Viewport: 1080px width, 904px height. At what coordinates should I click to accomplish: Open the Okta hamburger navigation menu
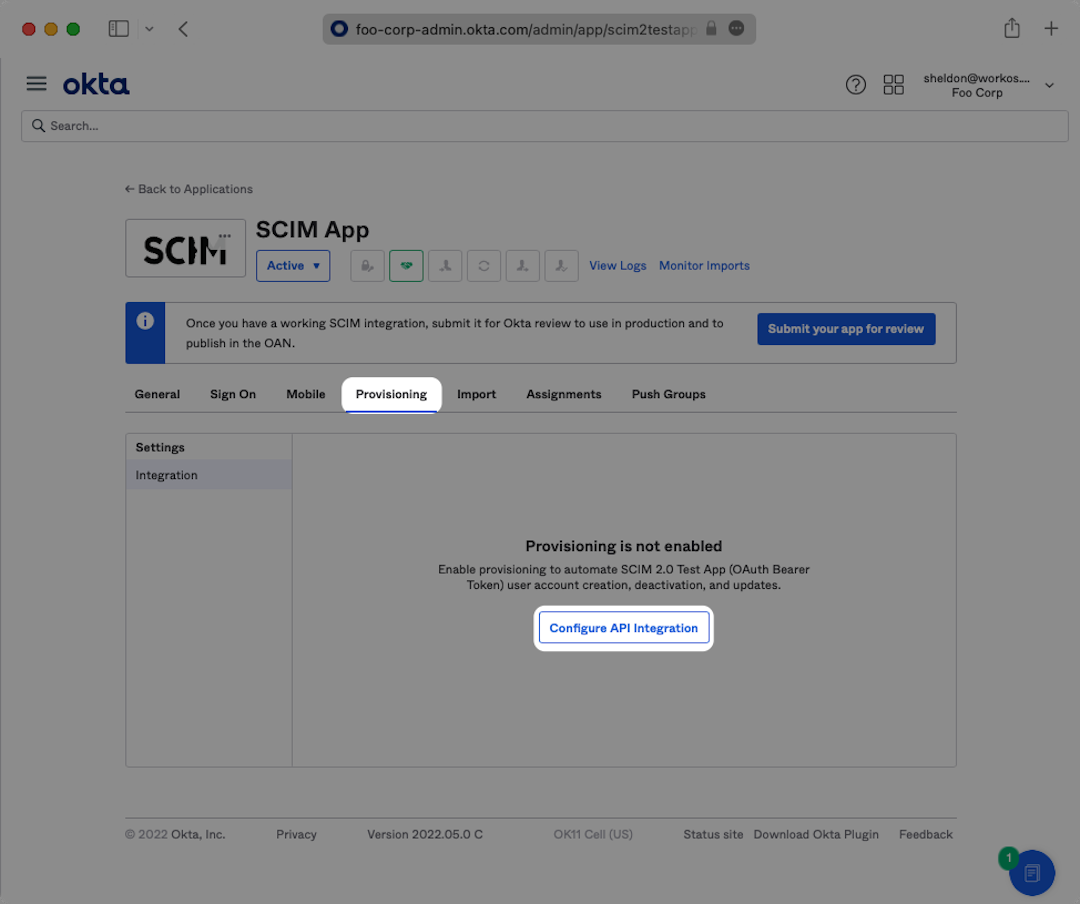pos(36,84)
